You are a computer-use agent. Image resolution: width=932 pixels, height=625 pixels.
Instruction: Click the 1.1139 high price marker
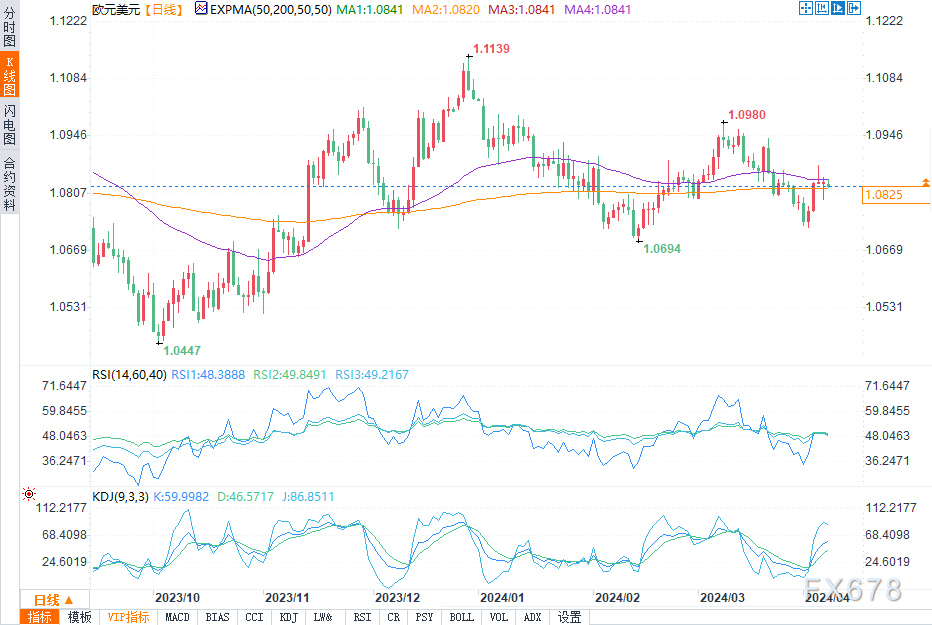(491, 49)
